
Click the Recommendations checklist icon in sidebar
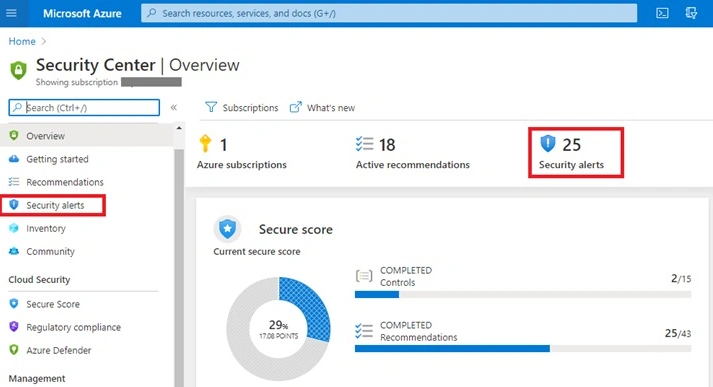[x=14, y=182]
